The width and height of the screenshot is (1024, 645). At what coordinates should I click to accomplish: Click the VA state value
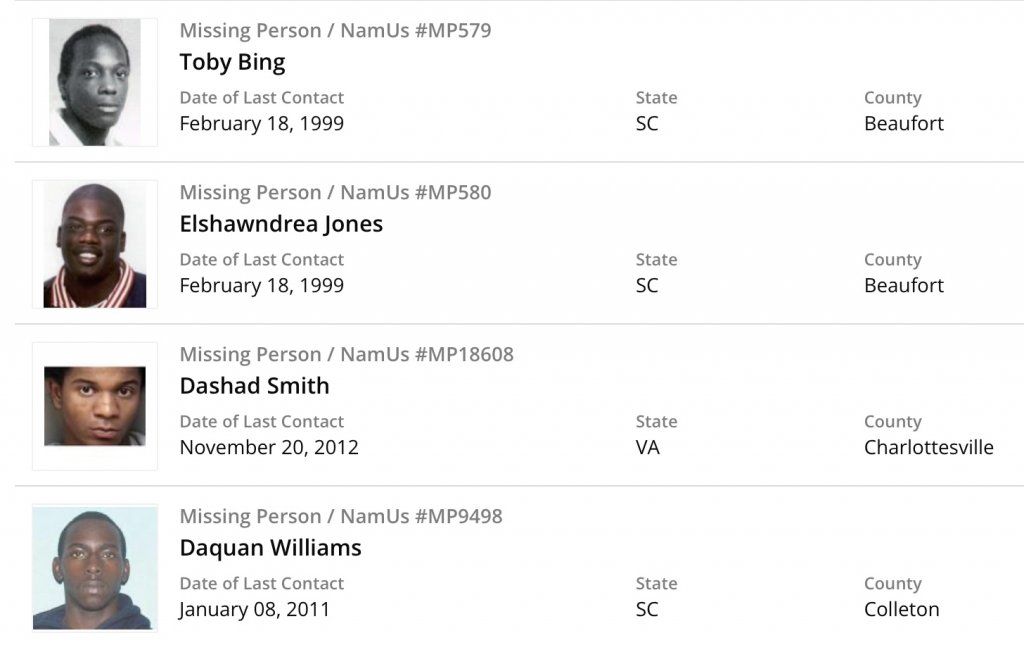pos(647,447)
